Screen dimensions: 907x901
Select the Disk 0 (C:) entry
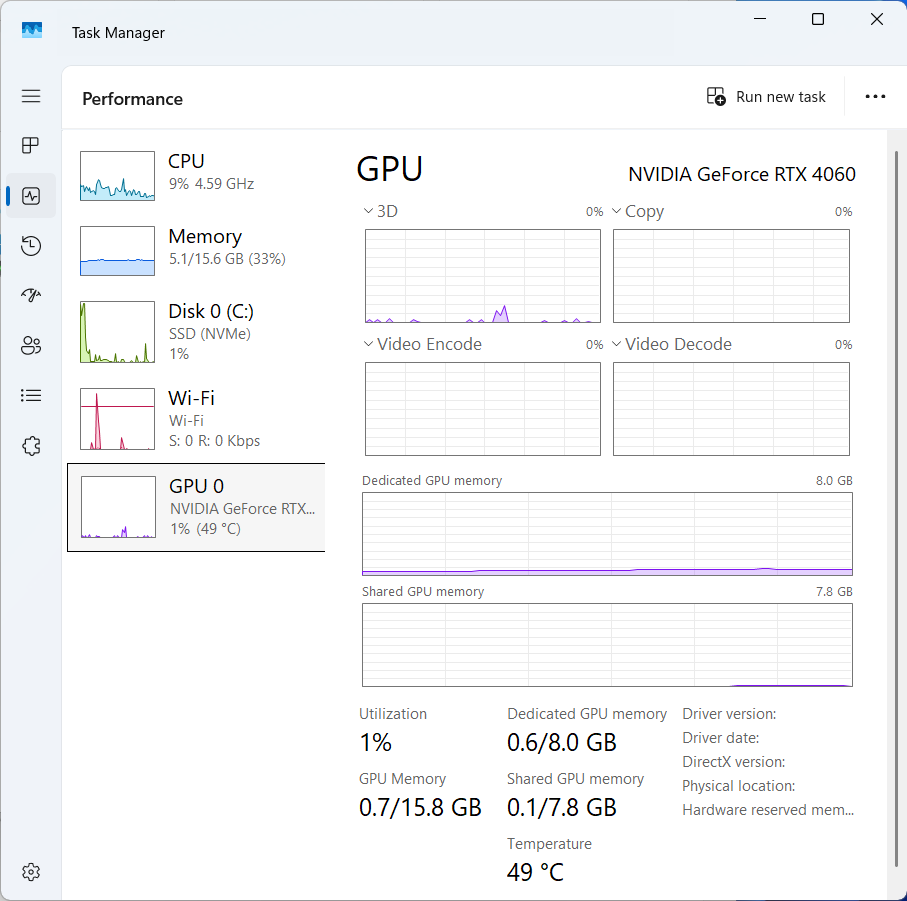coord(197,332)
